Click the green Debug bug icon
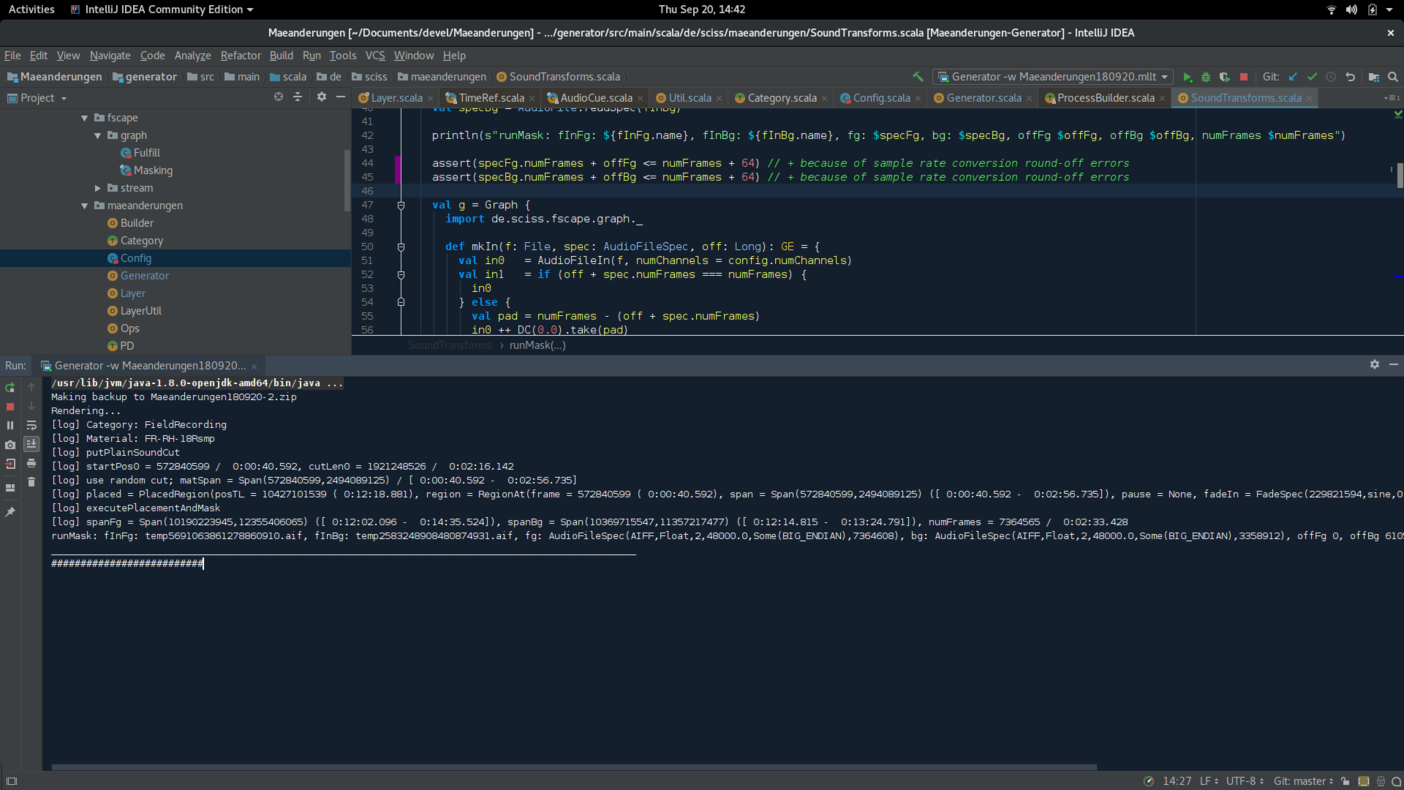This screenshot has height=790, width=1404. 1205,77
